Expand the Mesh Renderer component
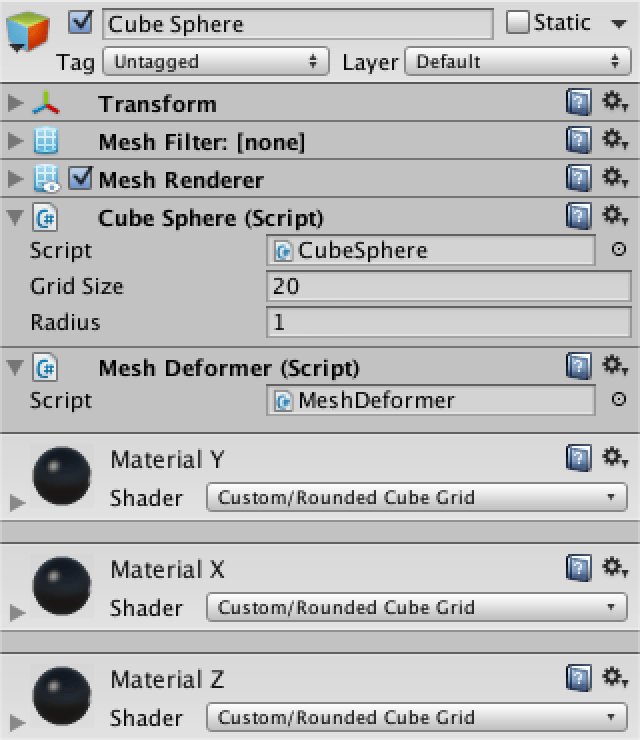This screenshot has height=740, width=640. [x=15, y=179]
